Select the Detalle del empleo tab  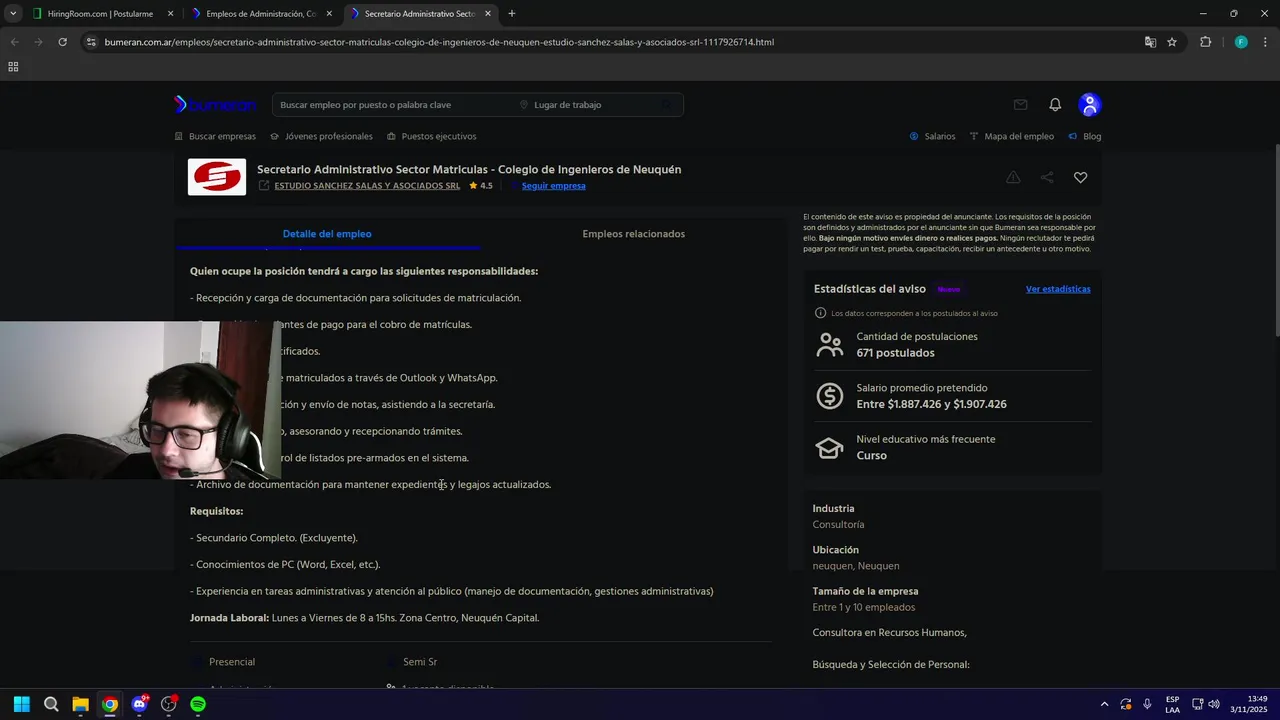tap(327, 234)
